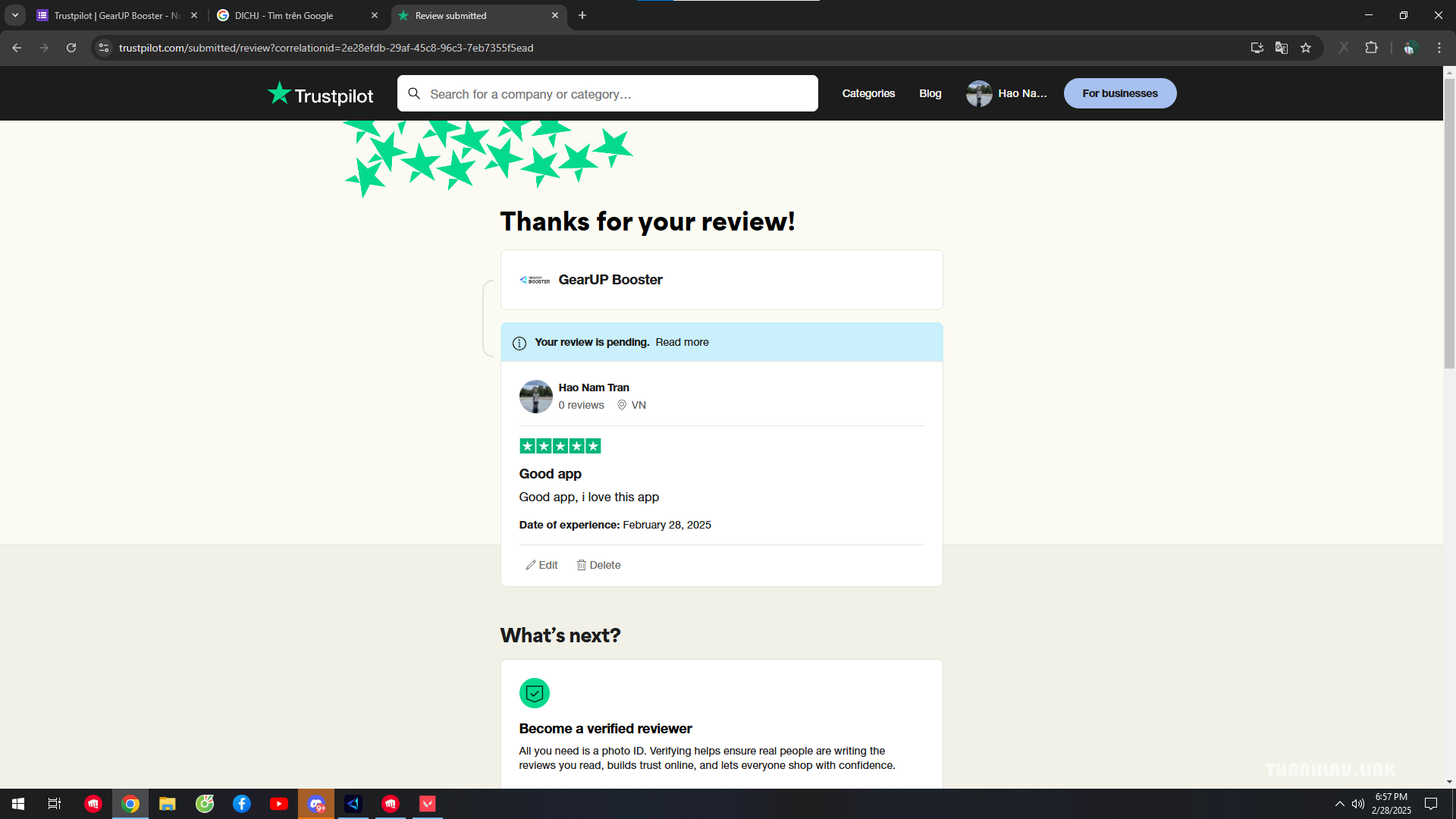Open the browser extensions puzzle icon
Screen dimensions: 1456x819
pyautogui.click(x=1371, y=48)
